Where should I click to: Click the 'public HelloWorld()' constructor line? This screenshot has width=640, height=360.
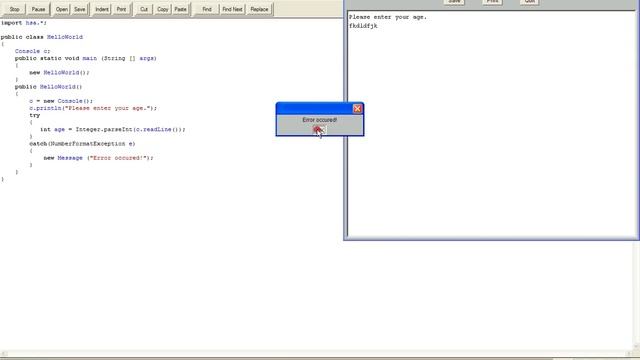pyautogui.click(x=49, y=87)
